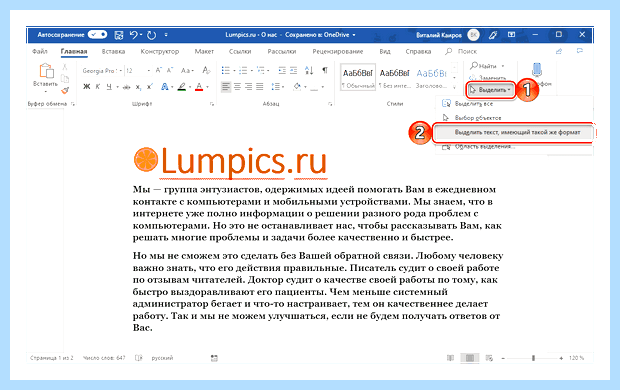The height and width of the screenshot is (390, 620).
Task: Click the numbered list icon
Action: tap(243, 70)
